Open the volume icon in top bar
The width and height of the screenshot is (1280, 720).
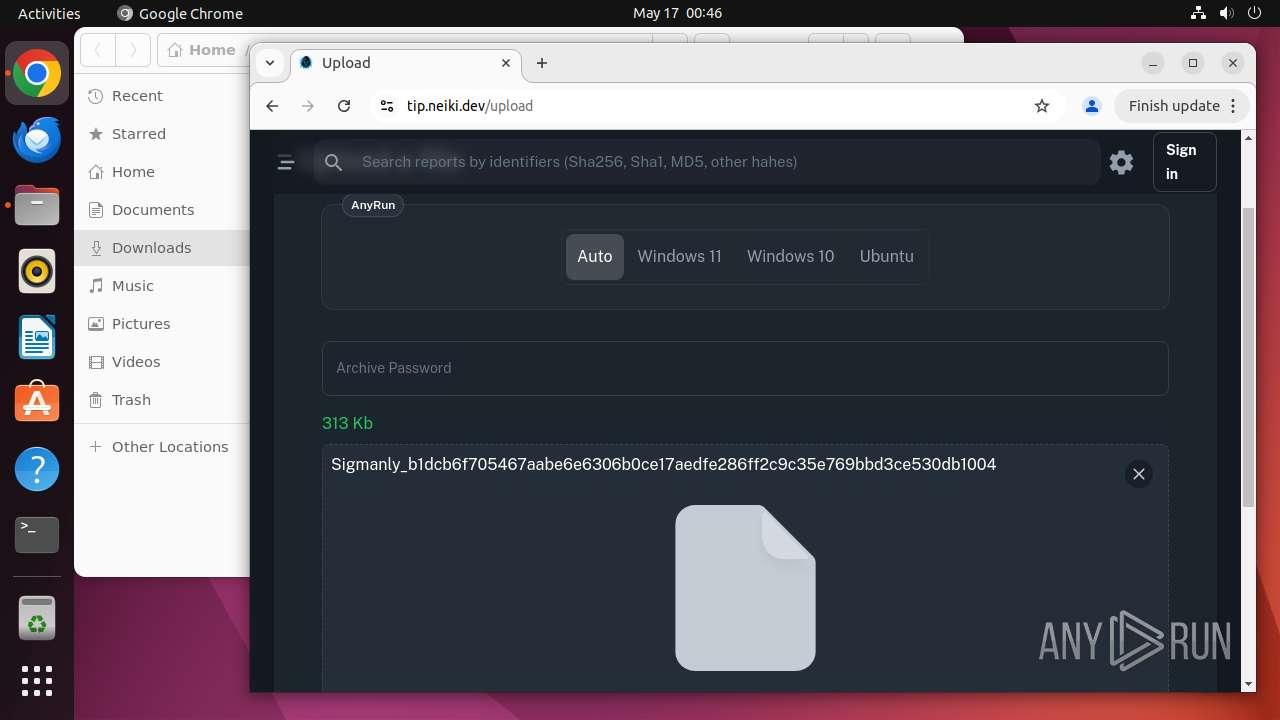tap(1226, 13)
